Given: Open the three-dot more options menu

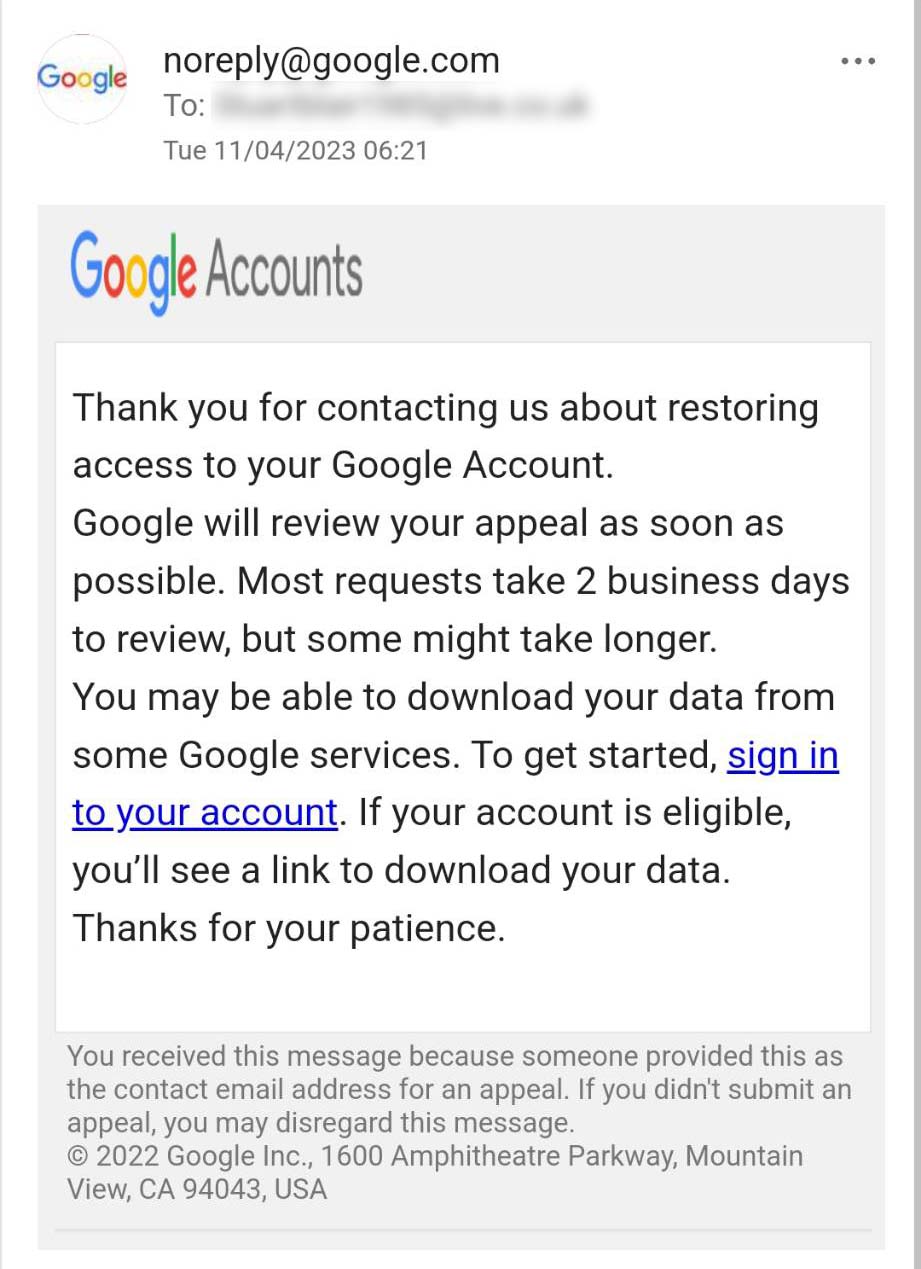Looking at the screenshot, I should coord(858,61).
